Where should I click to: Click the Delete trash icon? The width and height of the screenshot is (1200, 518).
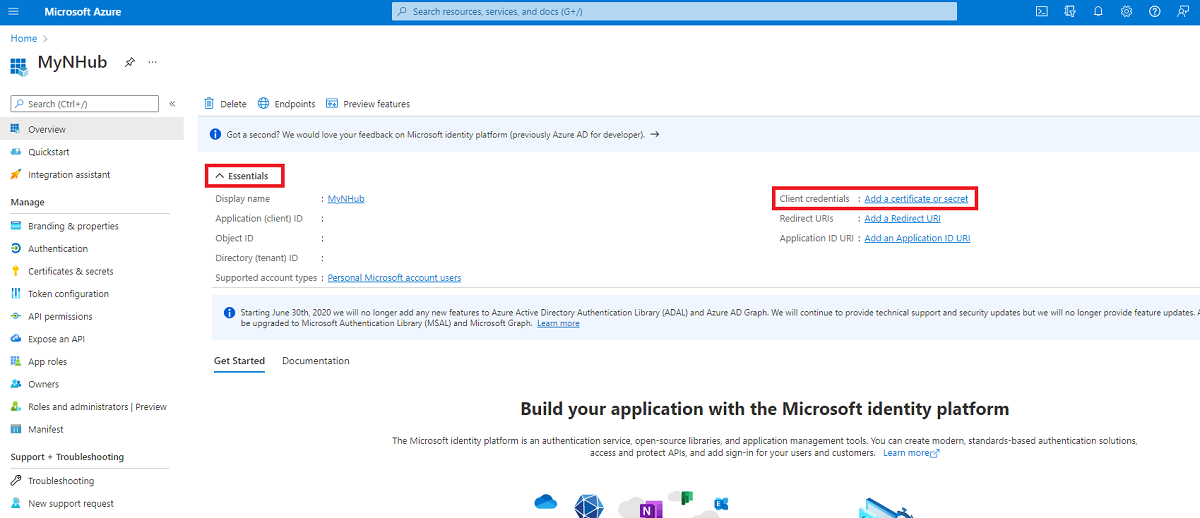pos(209,103)
